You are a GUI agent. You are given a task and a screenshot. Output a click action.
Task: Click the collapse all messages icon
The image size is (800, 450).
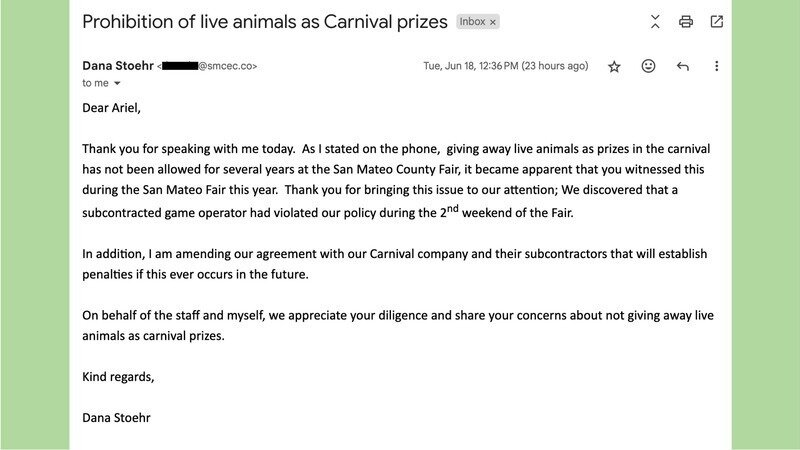pos(655,21)
